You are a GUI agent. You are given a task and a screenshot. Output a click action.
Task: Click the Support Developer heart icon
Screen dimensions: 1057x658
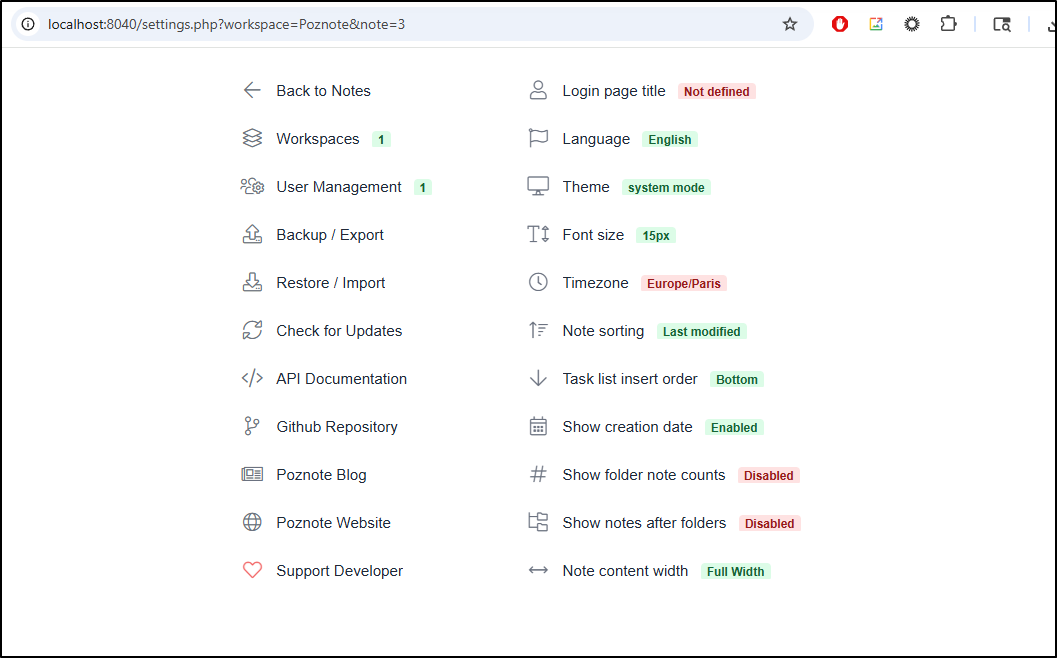[x=252, y=571]
